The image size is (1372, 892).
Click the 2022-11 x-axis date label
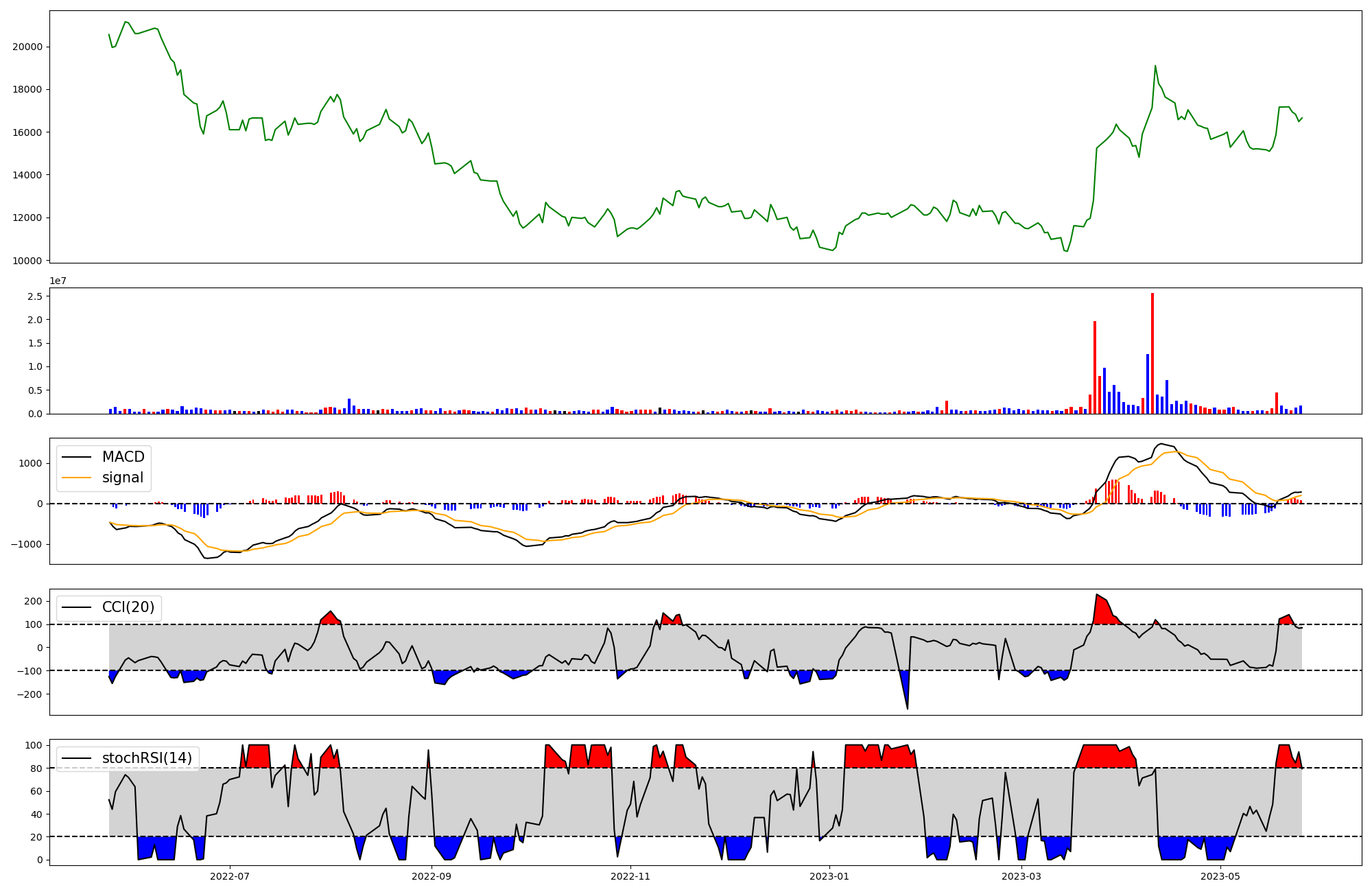point(630,876)
